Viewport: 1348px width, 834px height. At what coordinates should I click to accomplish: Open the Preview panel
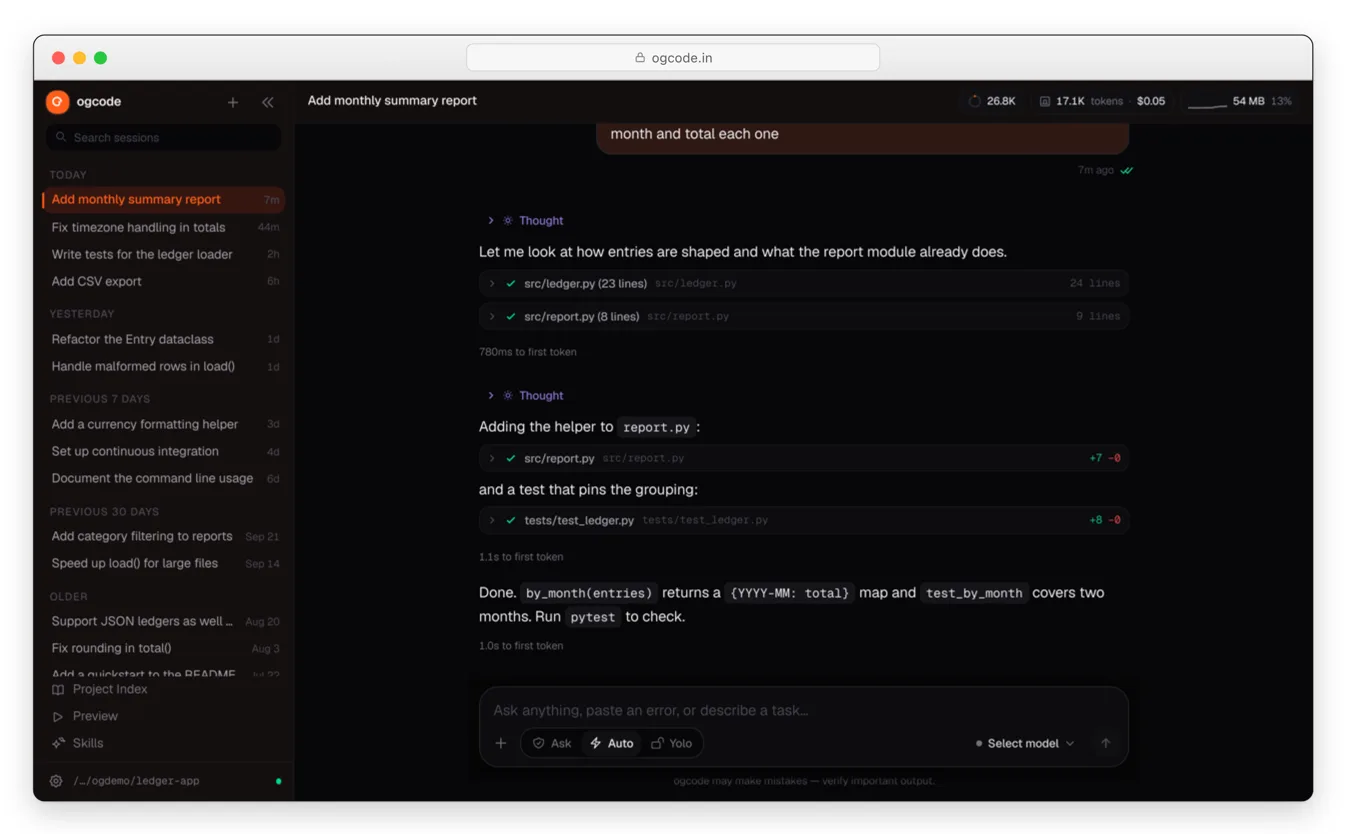[x=85, y=716]
